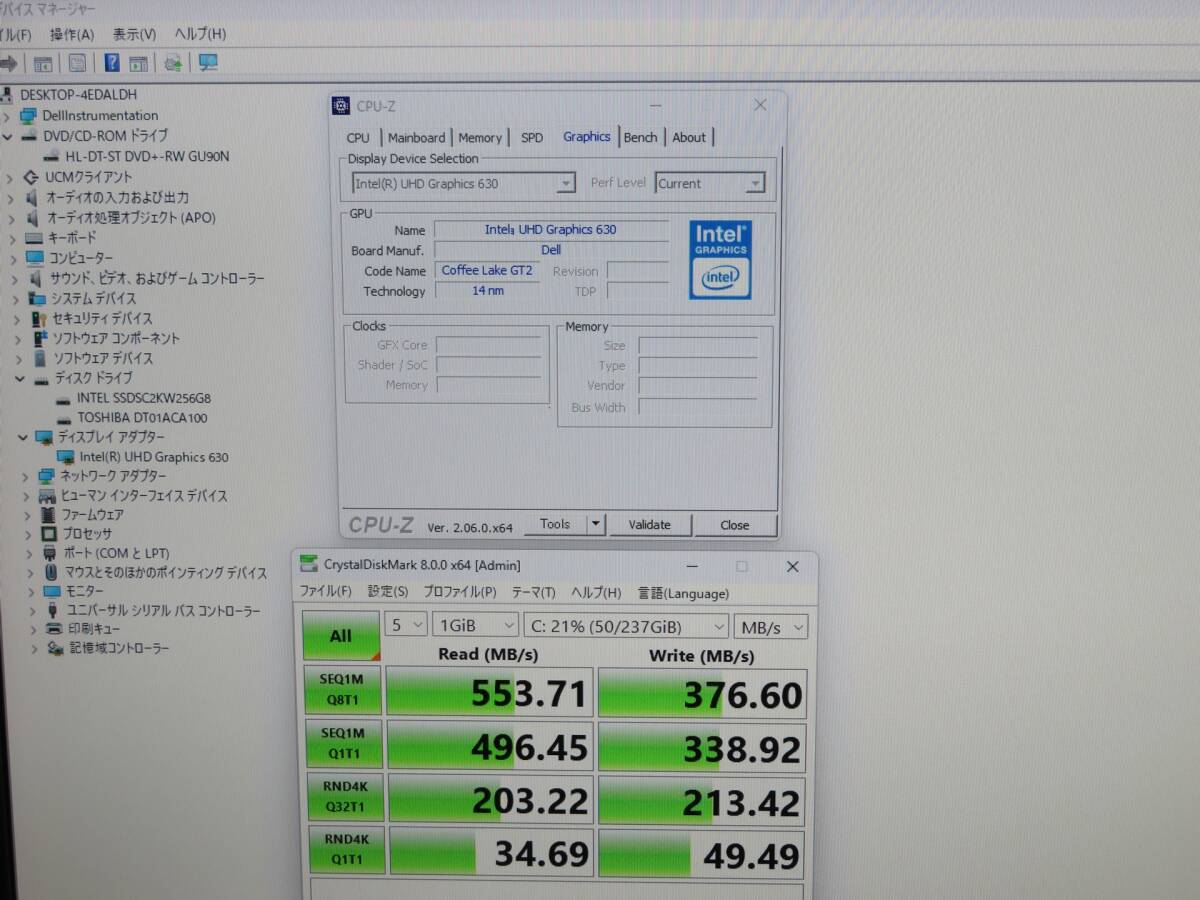Click the HL-DT-ST DVD drive device icon

click(52, 156)
